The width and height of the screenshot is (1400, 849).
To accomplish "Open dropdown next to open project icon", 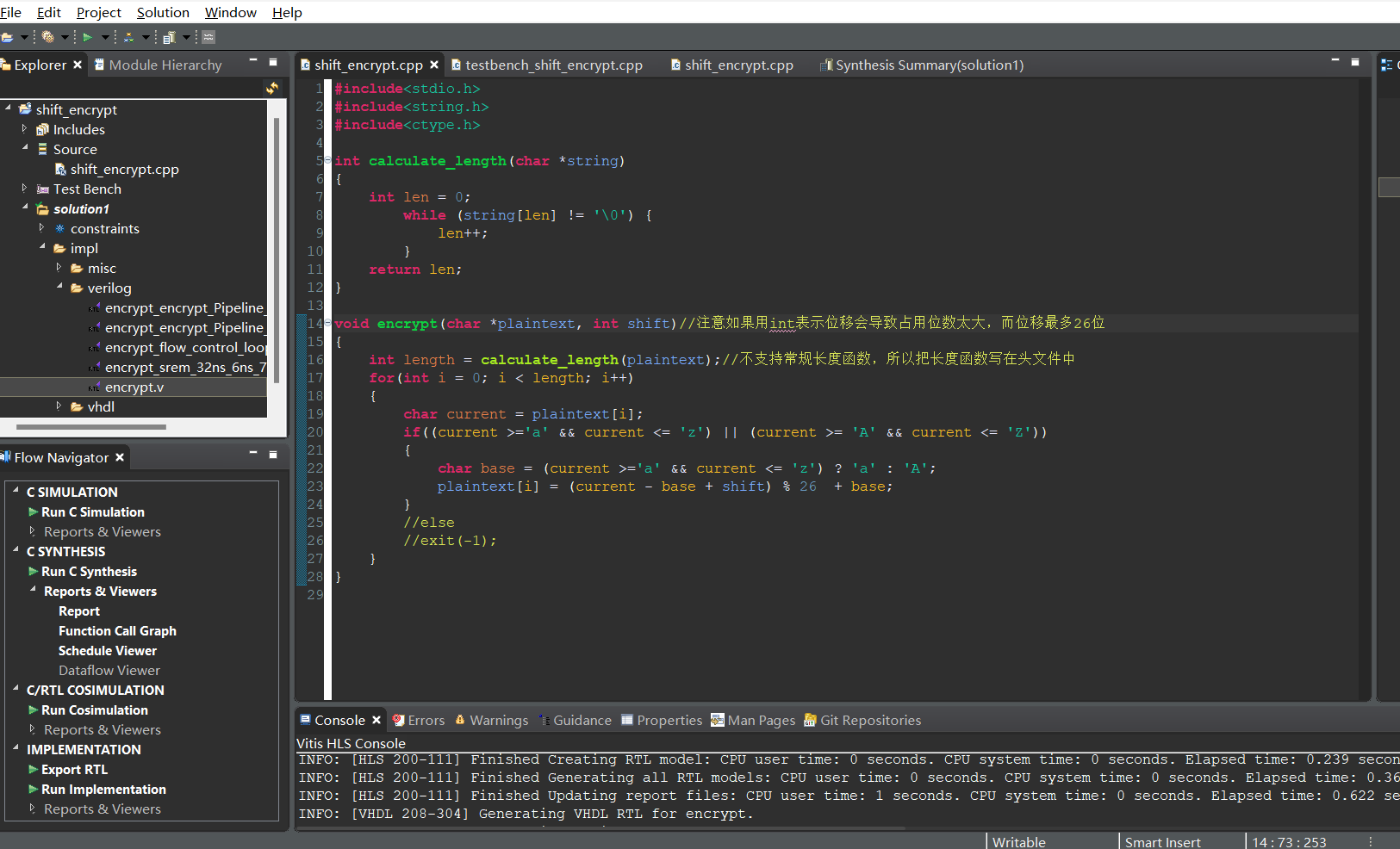I will [24, 37].
